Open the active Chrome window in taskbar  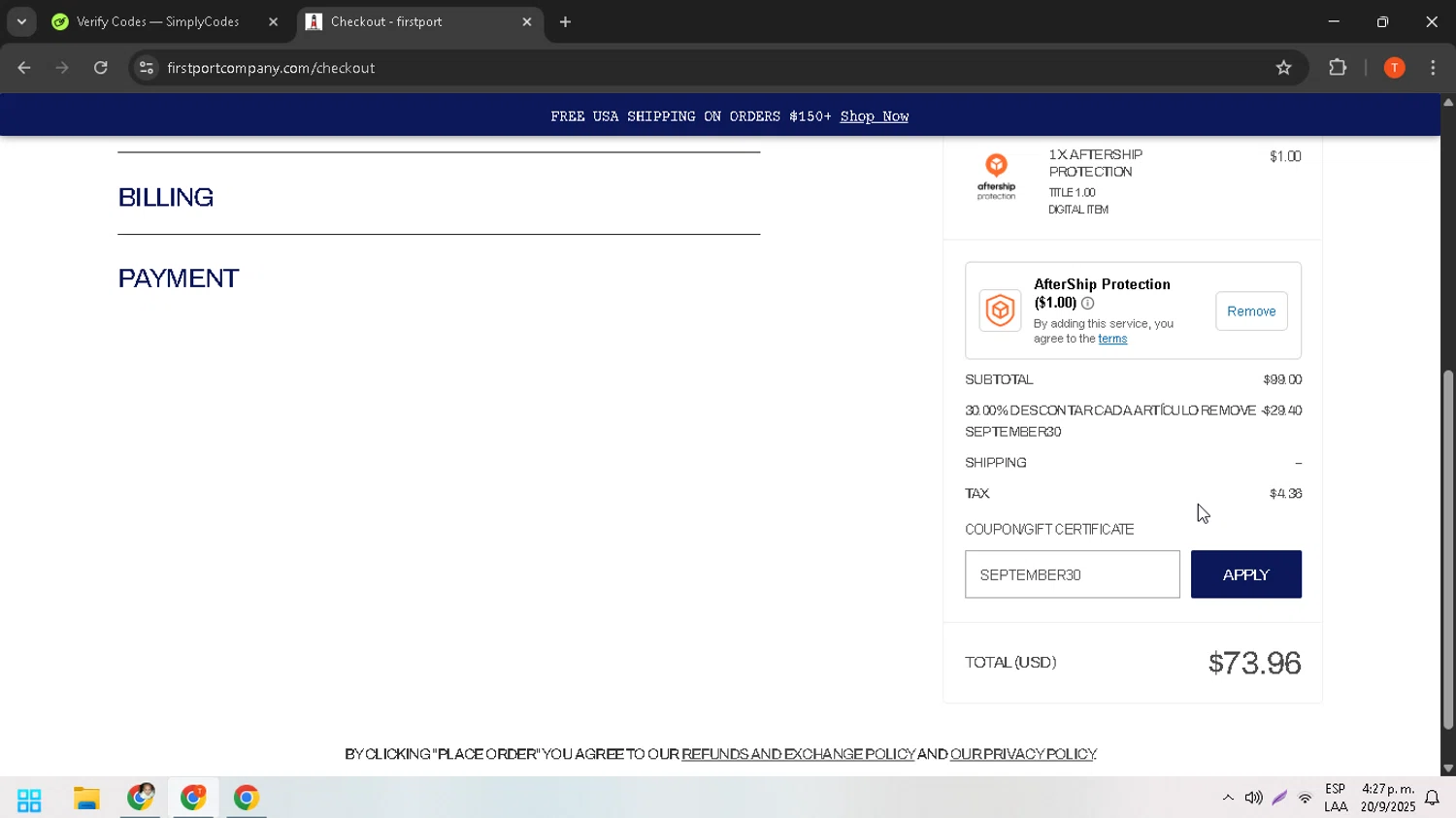point(193,798)
